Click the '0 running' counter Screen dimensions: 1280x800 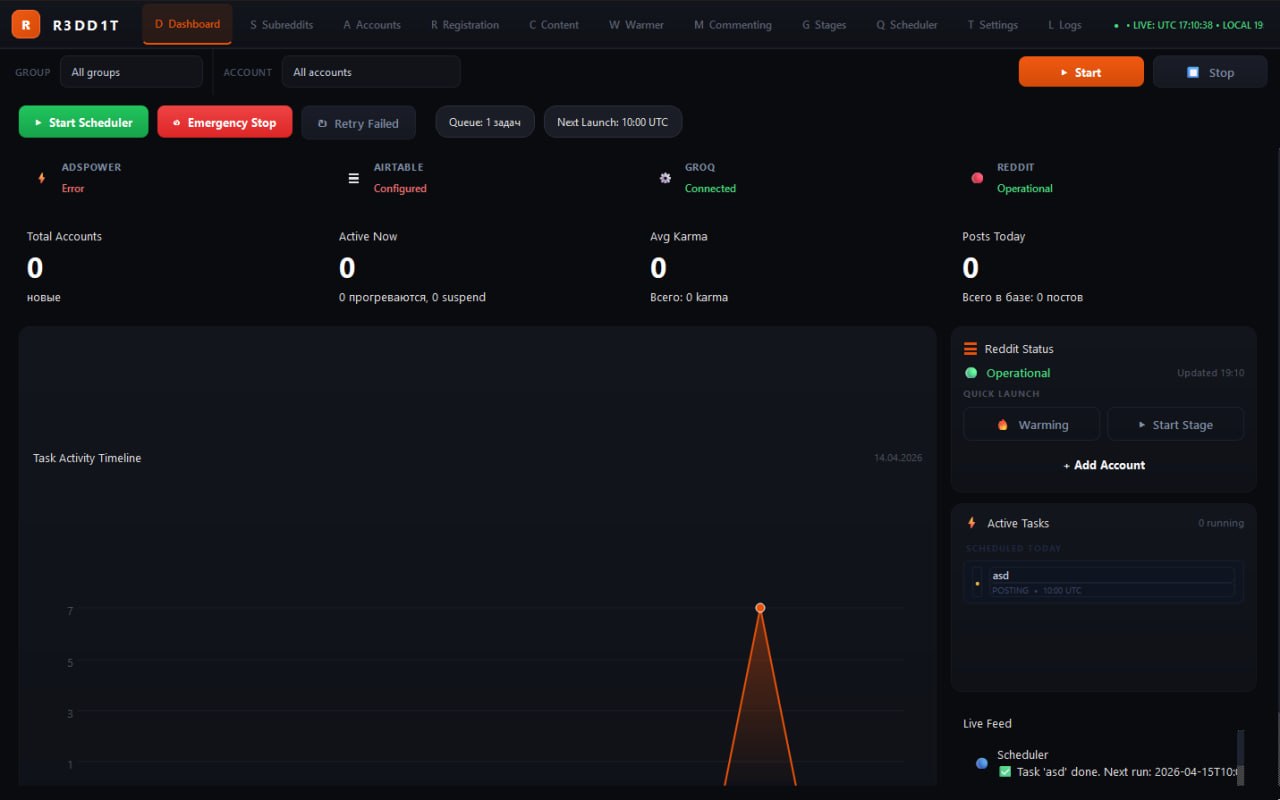(x=1222, y=523)
